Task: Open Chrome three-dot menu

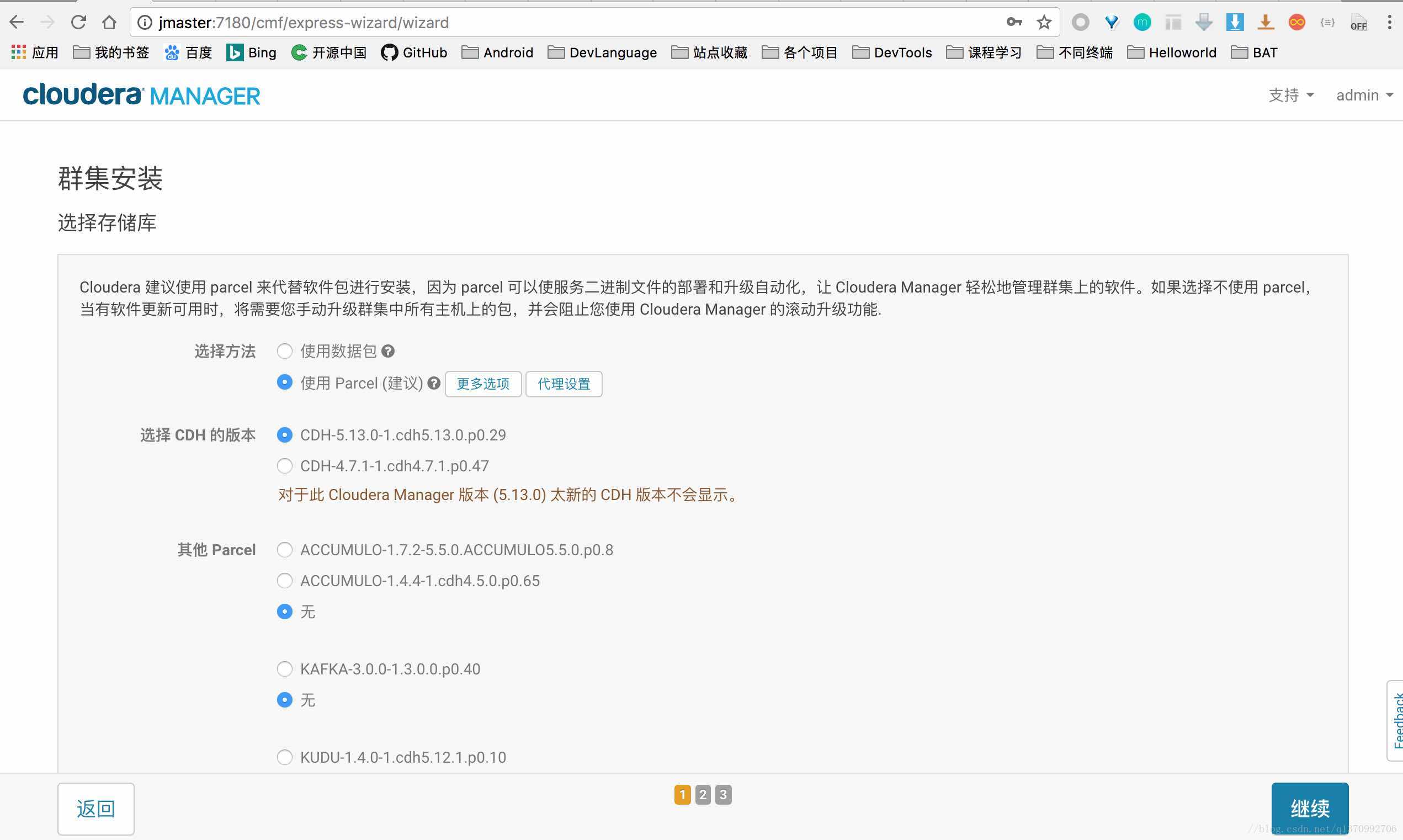Action: 1389,23
